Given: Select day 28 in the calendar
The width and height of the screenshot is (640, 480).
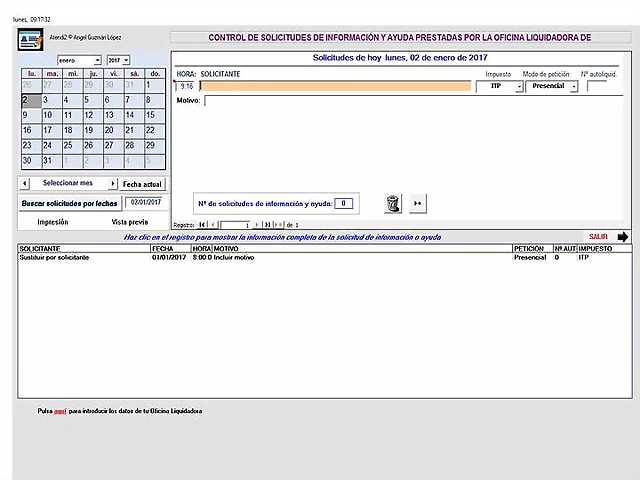Looking at the screenshot, I should [x=134, y=145].
